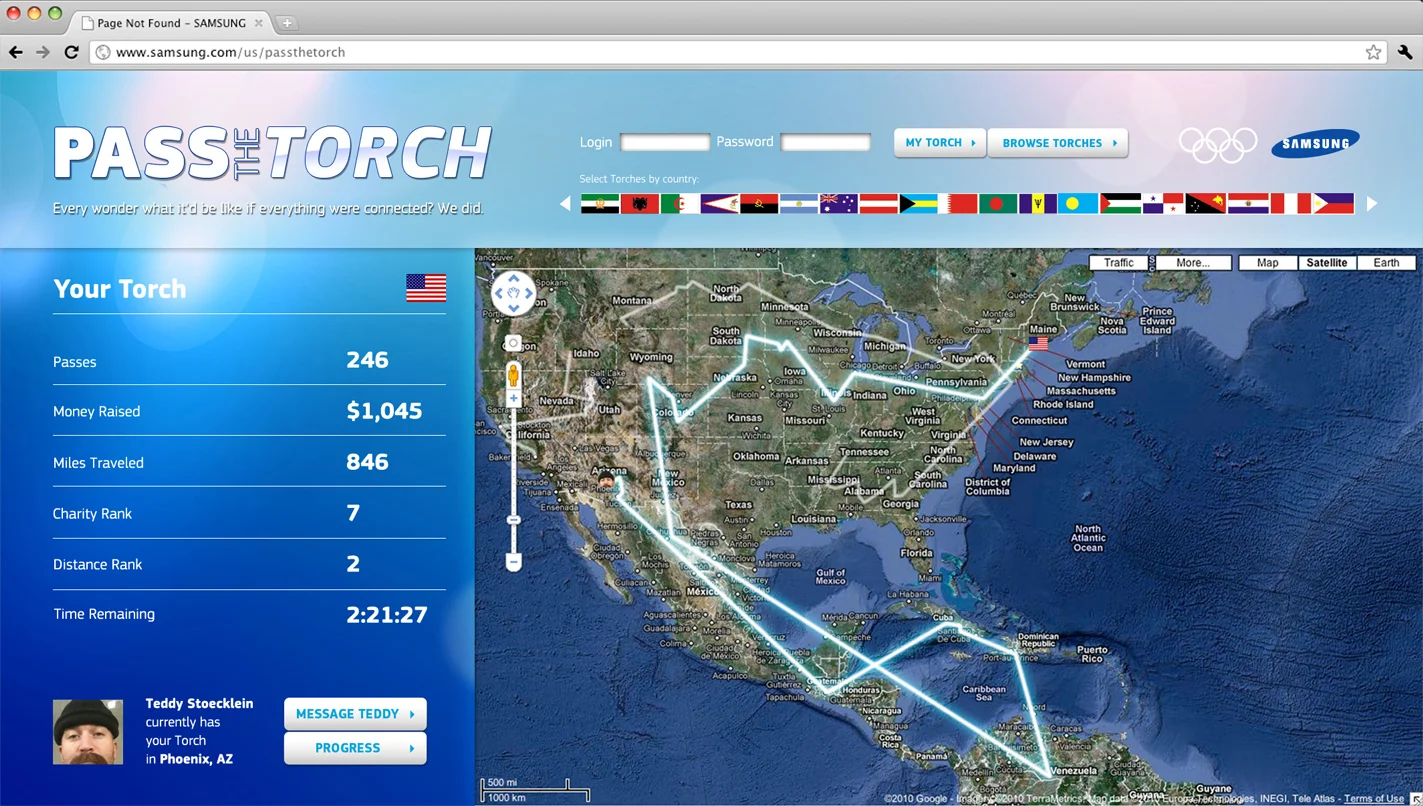Image resolution: width=1423 pixels, height=806 pixels.
Task: Click Teddy Stoecklein's profile photo
Action: click(x=88, y=732)
